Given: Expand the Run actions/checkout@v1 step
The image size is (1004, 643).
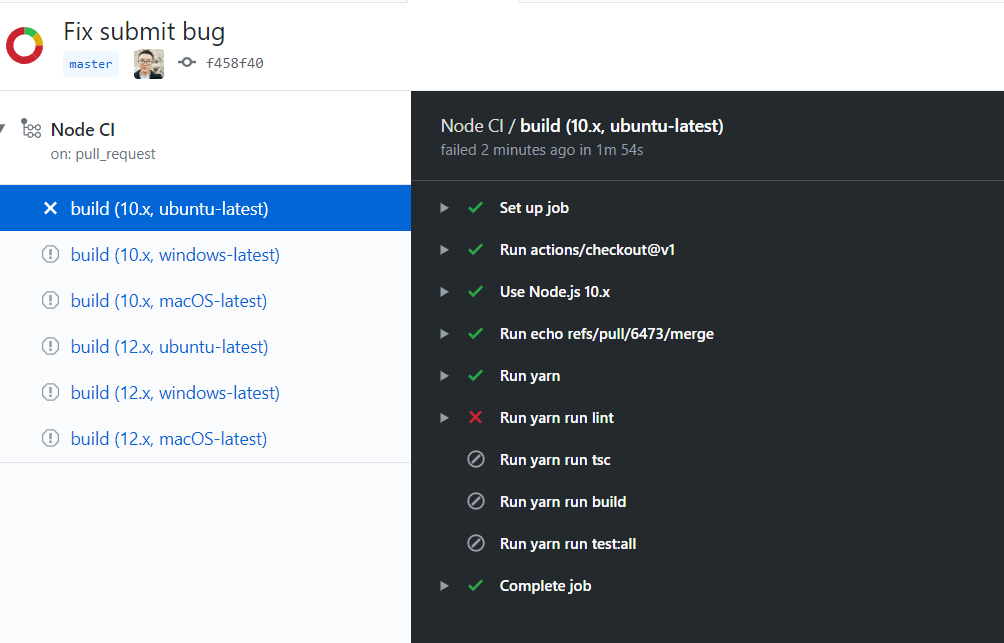Looking at the screenshot, I should click(x=444, y=250).
